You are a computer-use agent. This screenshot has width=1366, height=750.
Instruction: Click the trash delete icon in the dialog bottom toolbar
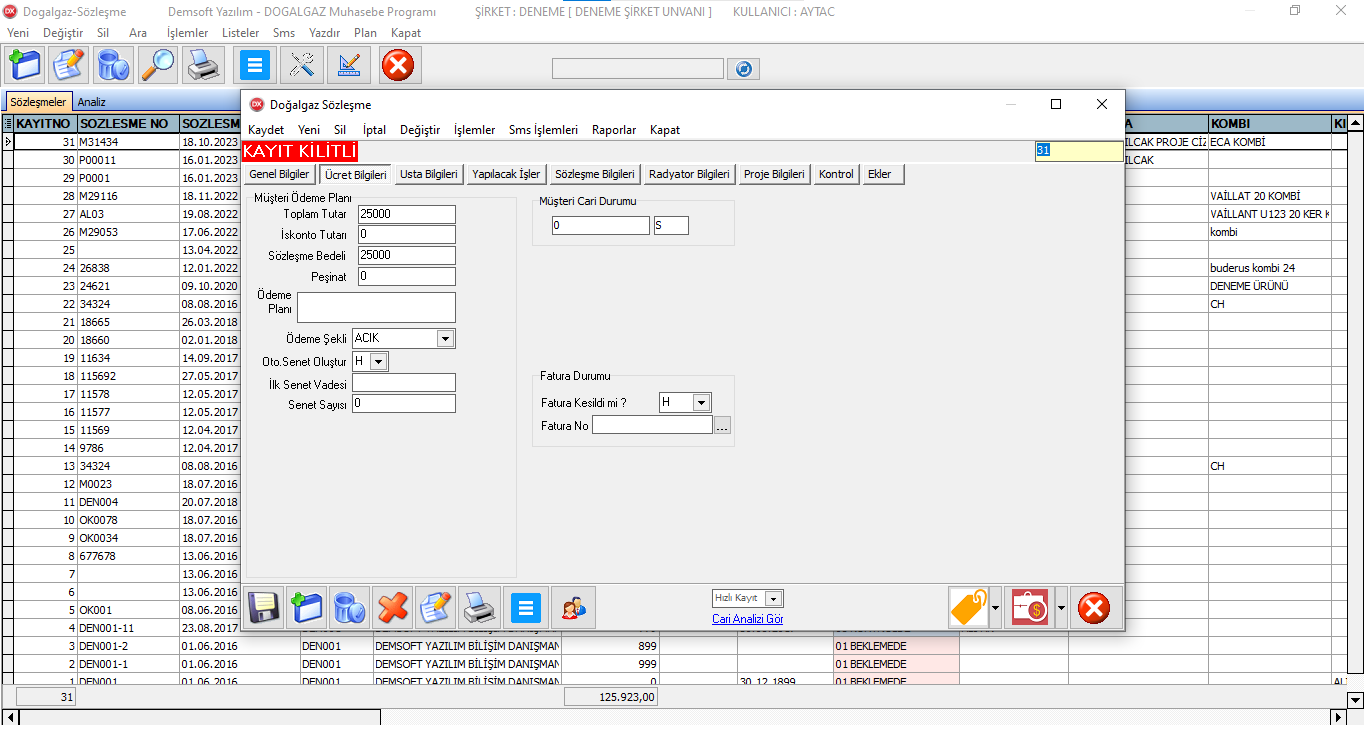[x=350, y=607]
